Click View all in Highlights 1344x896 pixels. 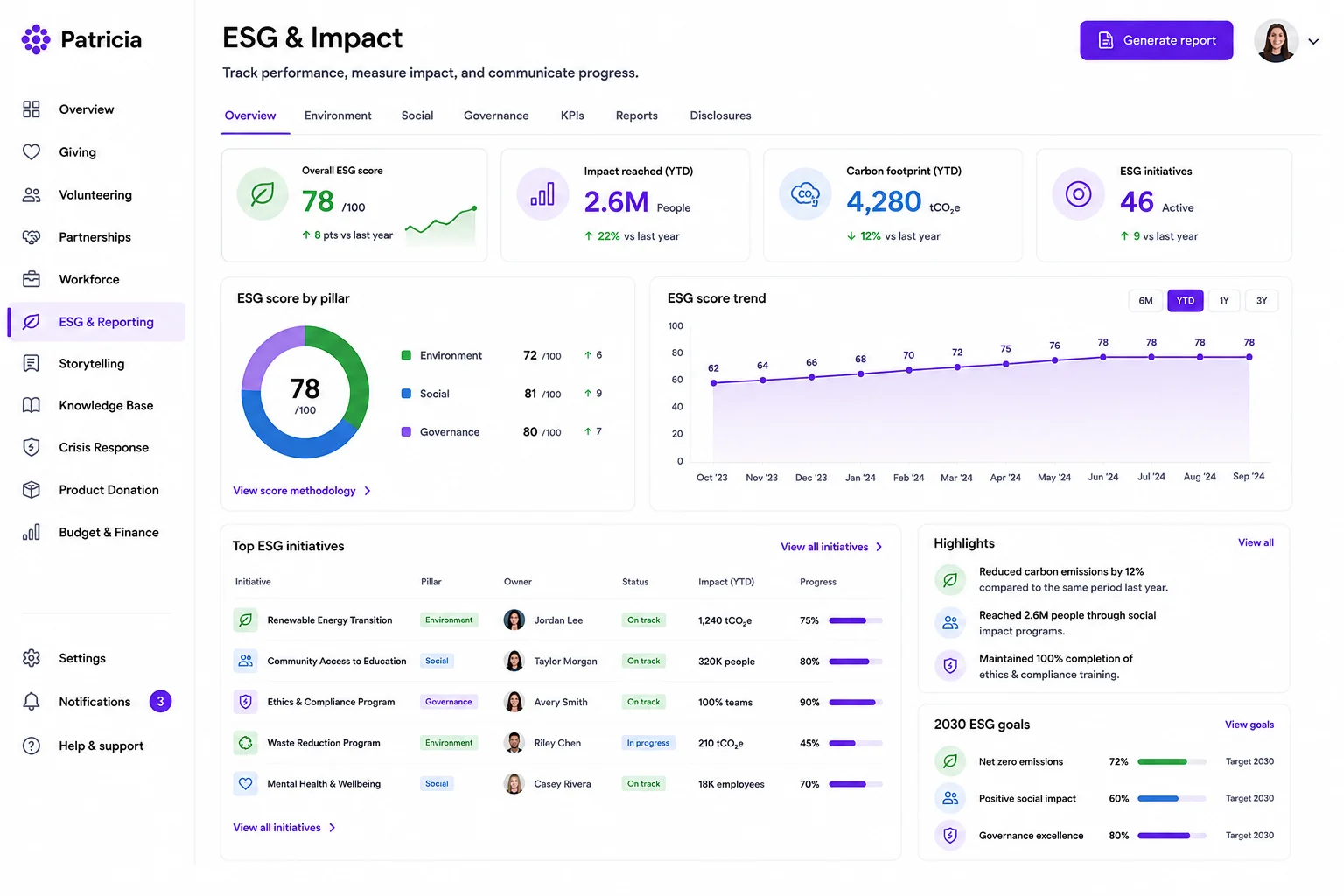click(x=1256, y=543)
